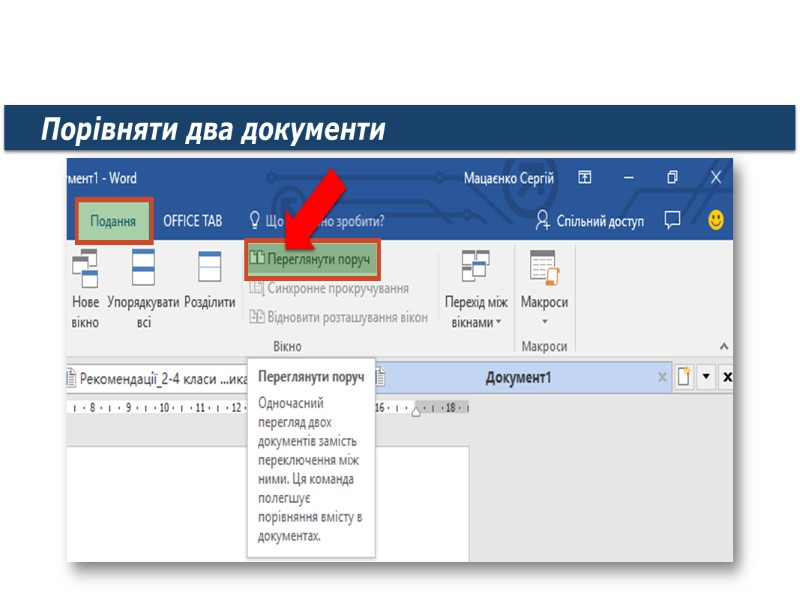Click the account name Мацаєнко Сергій

509,178
